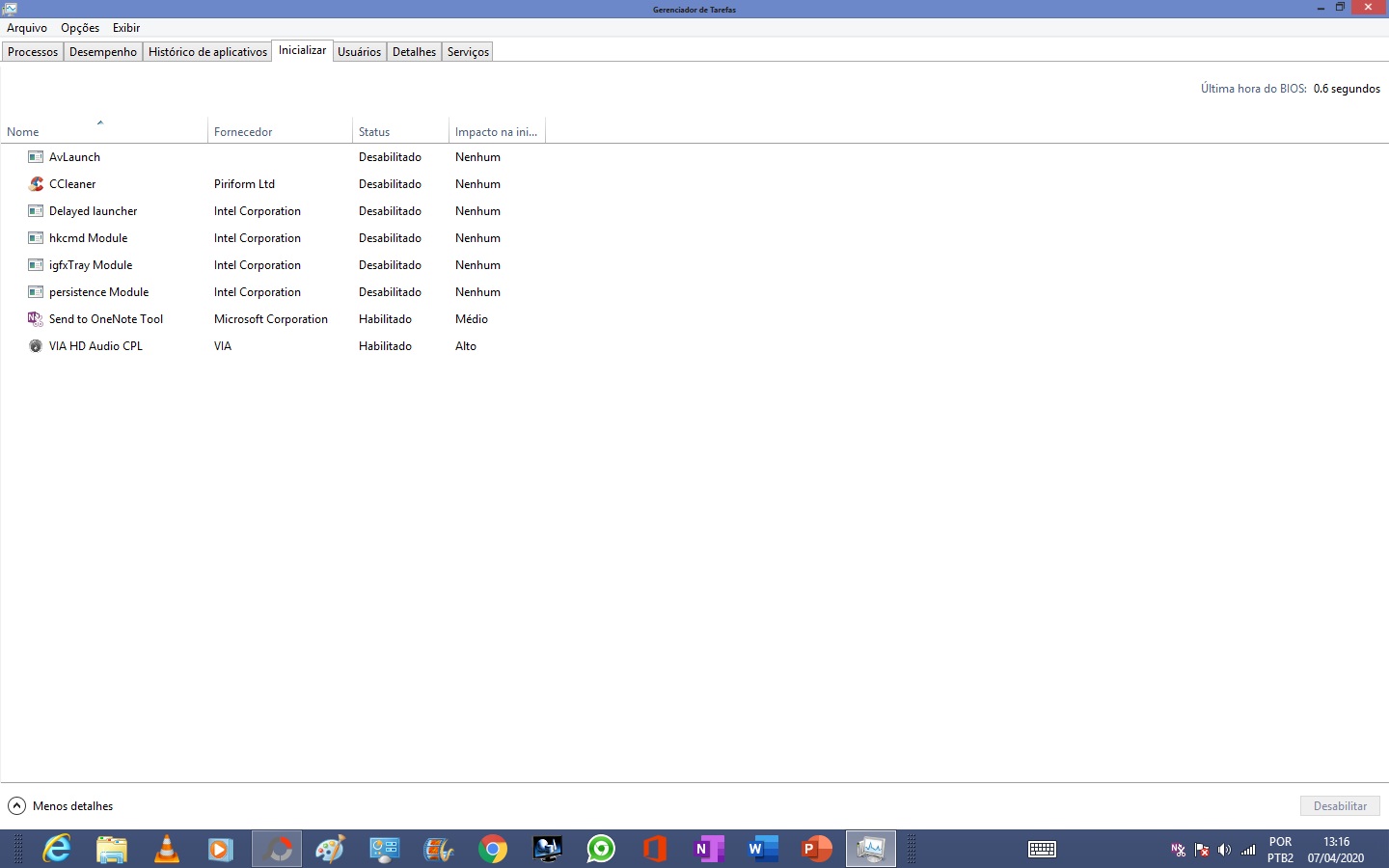Image resolution: width=1389 pixels, height=868 pixels.
Task: Launch Google Chrome from the taskbar
Action: [492, 849]
